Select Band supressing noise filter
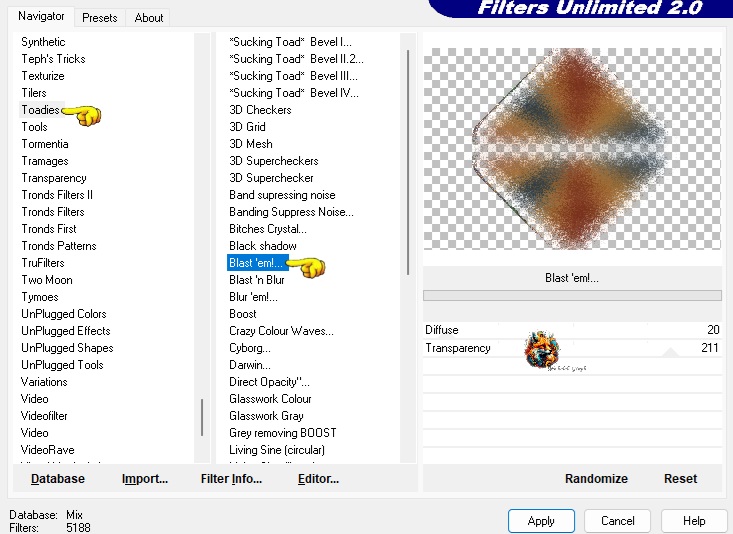Screen dimensions: 733x534 (x=282, y=195)
